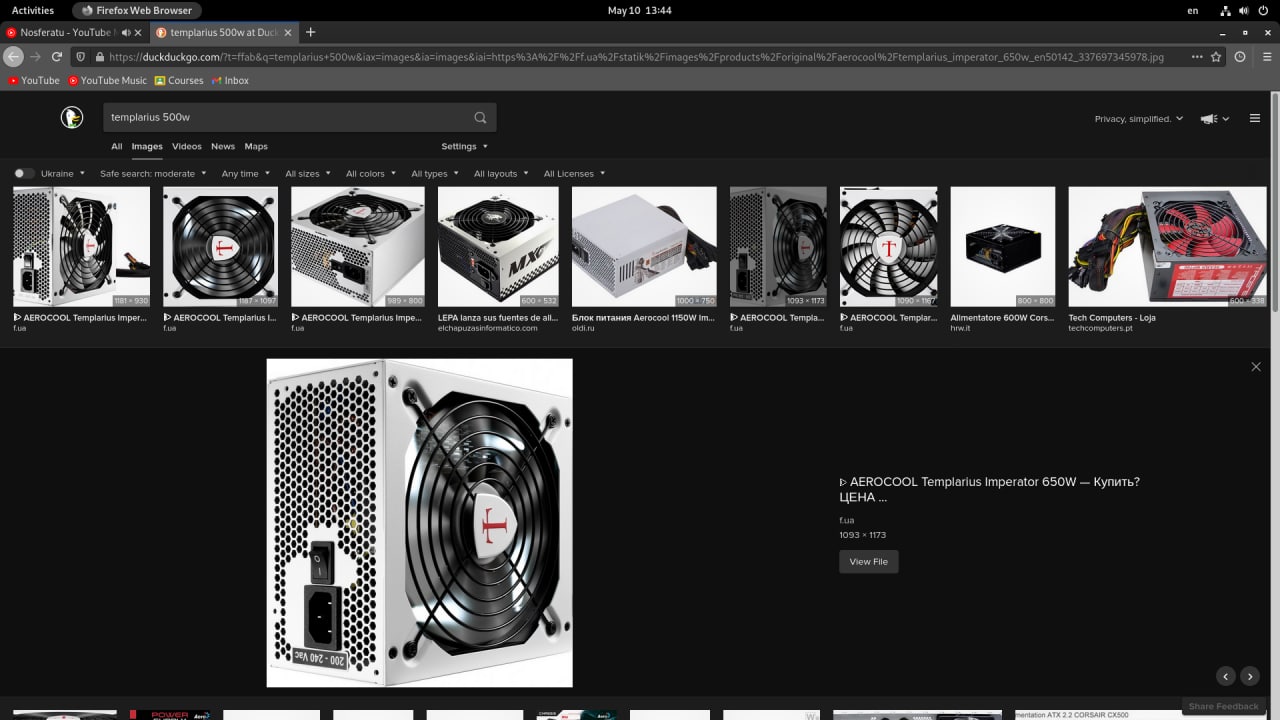Close the image detail panel
The width and height of the screenshot is (1280, 720).
pos(1256,367)
